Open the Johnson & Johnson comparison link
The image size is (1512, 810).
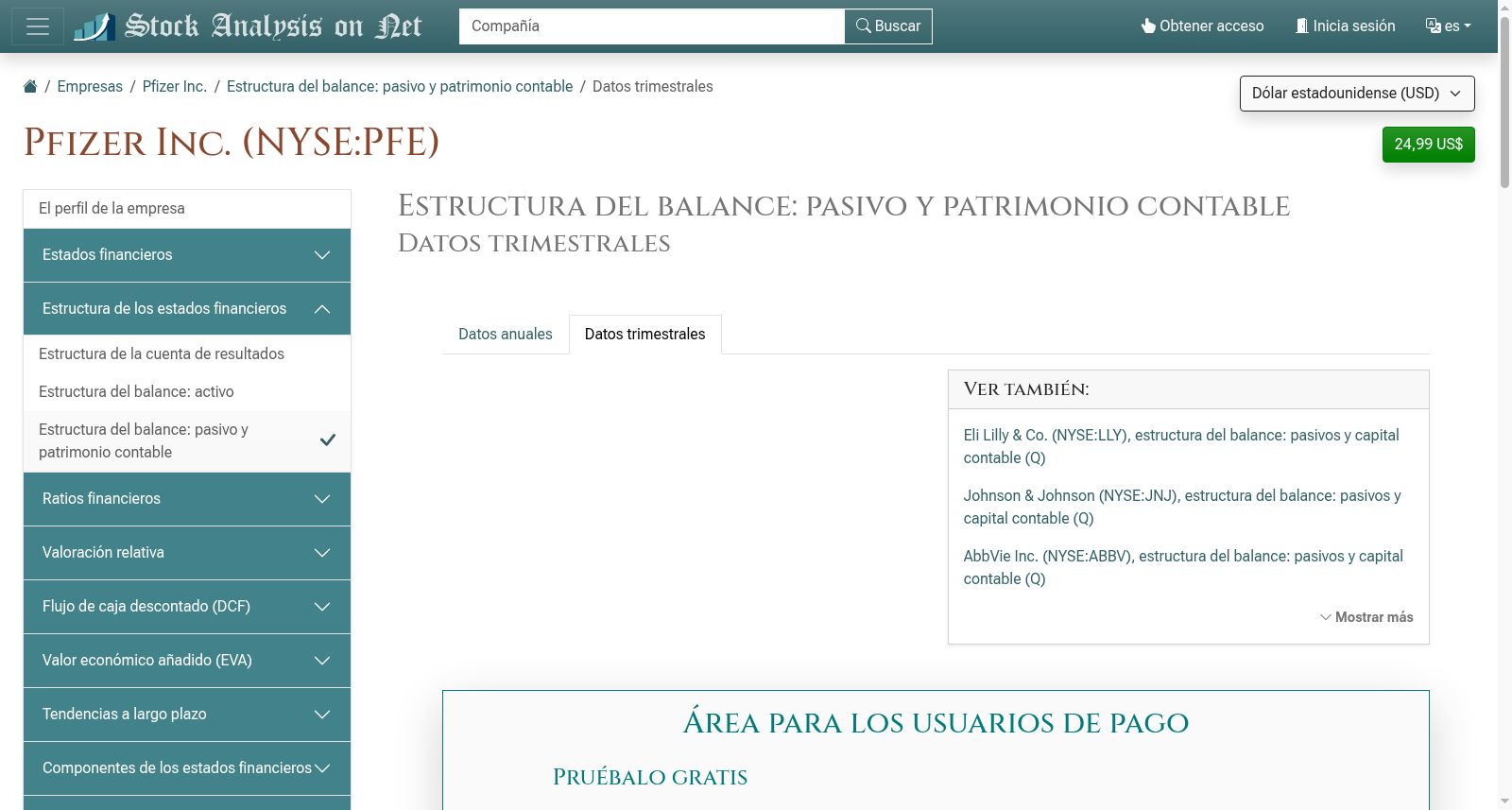point(1182,507)
